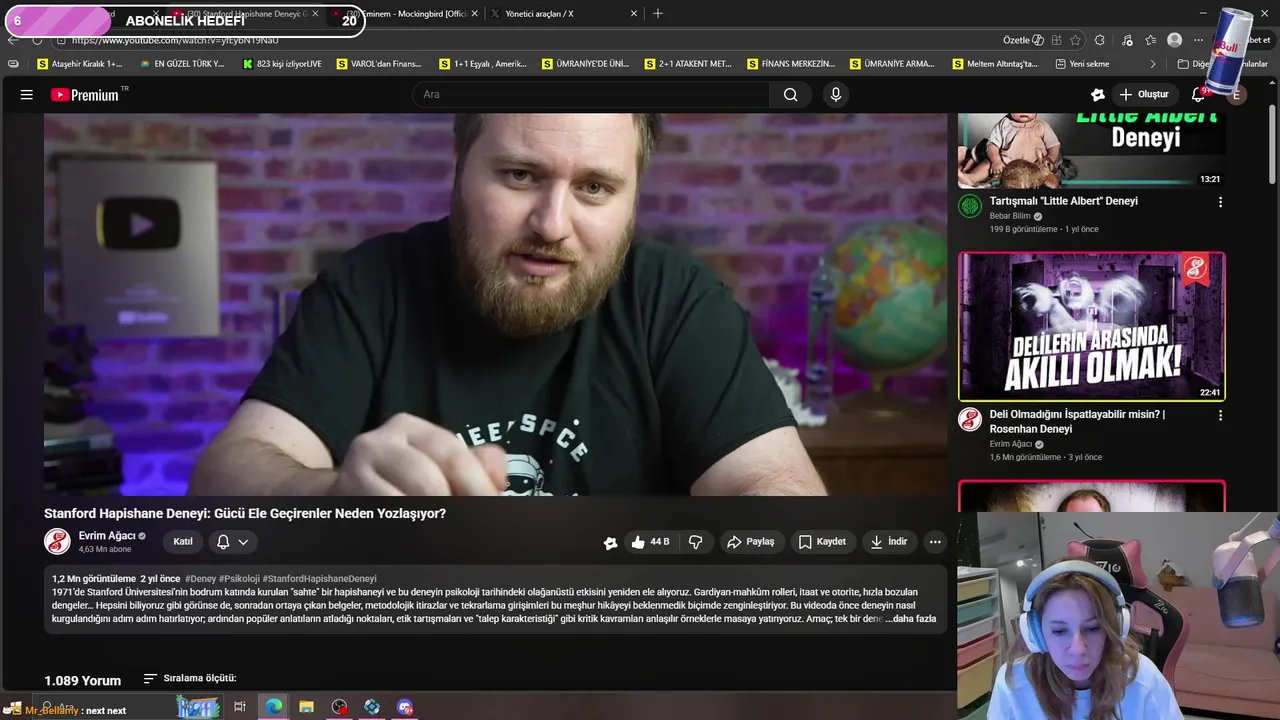Switch to Yönetici araçları / X tab
Screen dimensions: 1280x720
coord(565,14)
